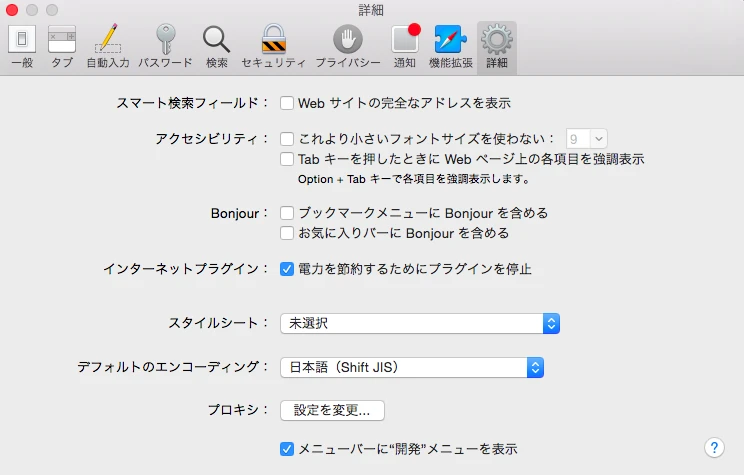744x475 pixels.
Task: Open the 一般 (General) preferences pane
Action: click(x=22, y=46)
